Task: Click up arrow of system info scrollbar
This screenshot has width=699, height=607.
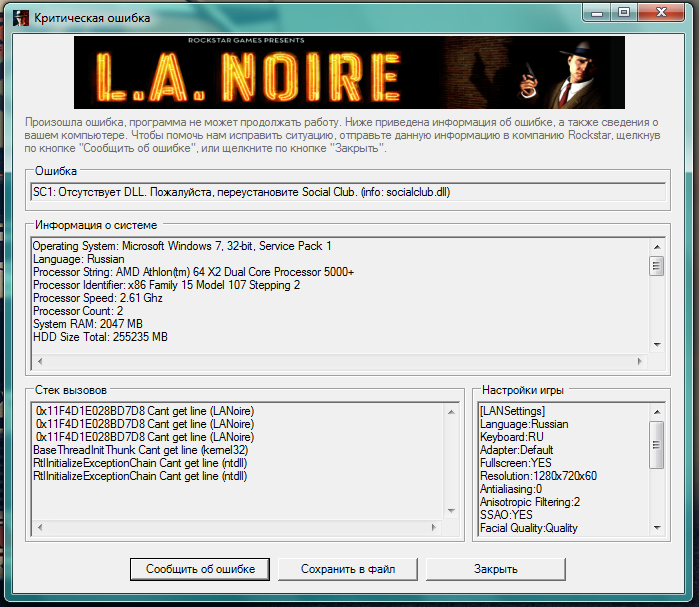Action: [657, 247]
